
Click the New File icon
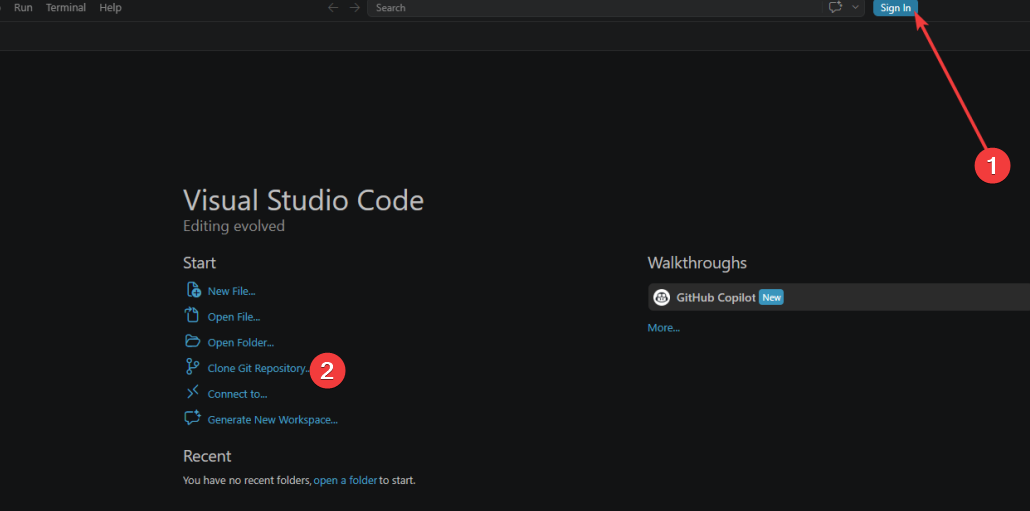tap(193, 290)
